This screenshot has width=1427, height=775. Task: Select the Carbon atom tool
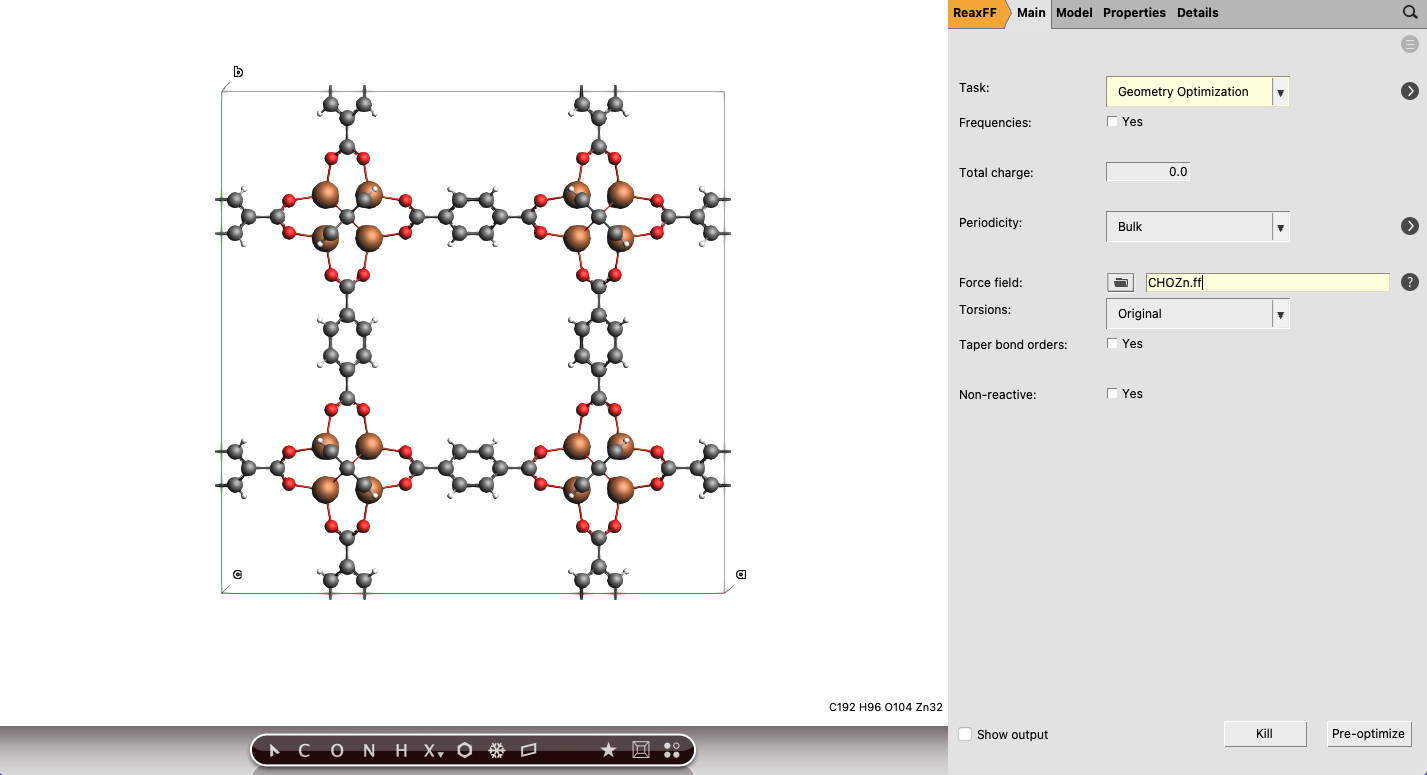pyautogui.click(x=304, y=750)
